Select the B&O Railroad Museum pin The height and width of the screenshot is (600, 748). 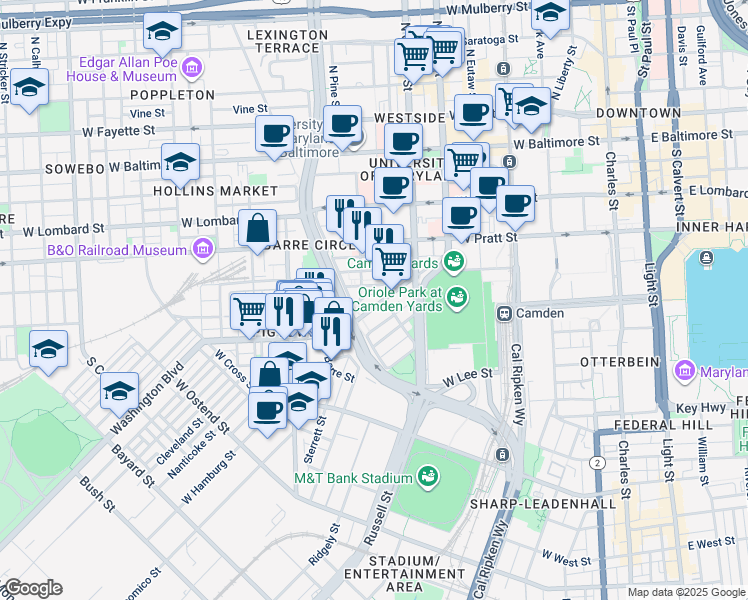click(203, 249)
